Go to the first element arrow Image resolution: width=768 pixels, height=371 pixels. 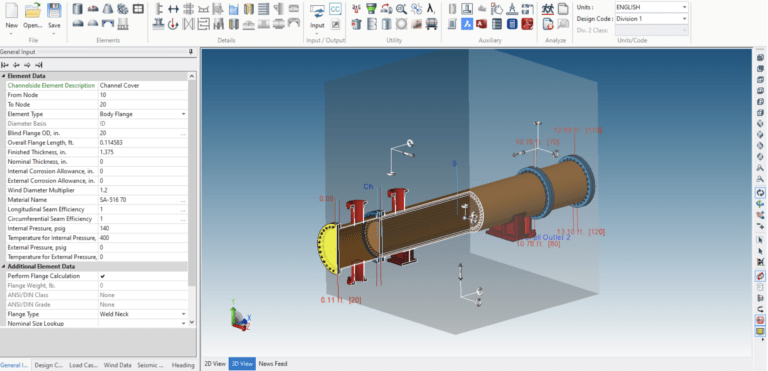pyautogui.click(x=5, y=65)
